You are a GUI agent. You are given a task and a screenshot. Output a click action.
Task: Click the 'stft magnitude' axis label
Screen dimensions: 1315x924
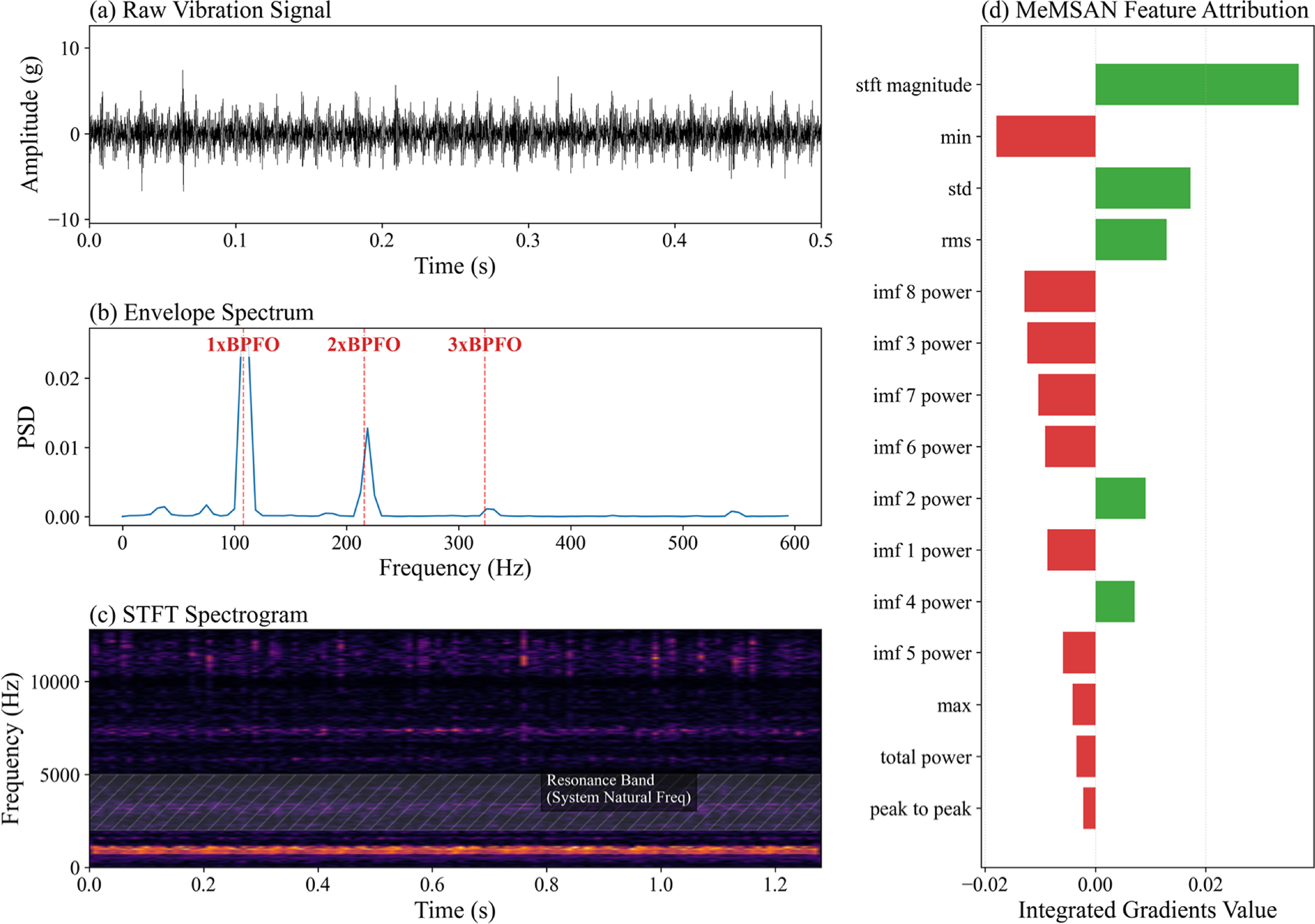(x=913, y=85)
